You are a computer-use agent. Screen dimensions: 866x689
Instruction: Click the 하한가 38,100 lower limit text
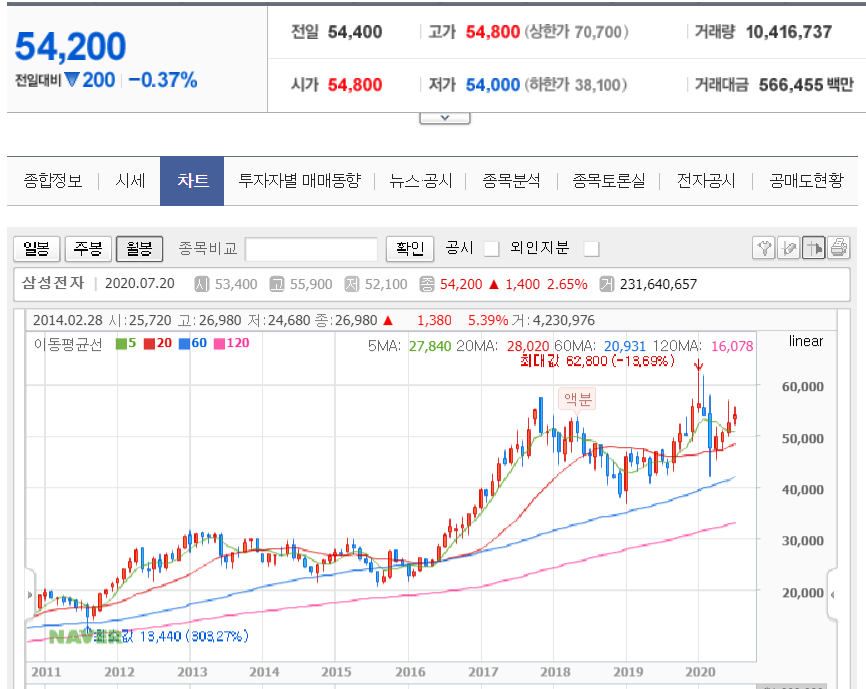(x=576, y=85)
